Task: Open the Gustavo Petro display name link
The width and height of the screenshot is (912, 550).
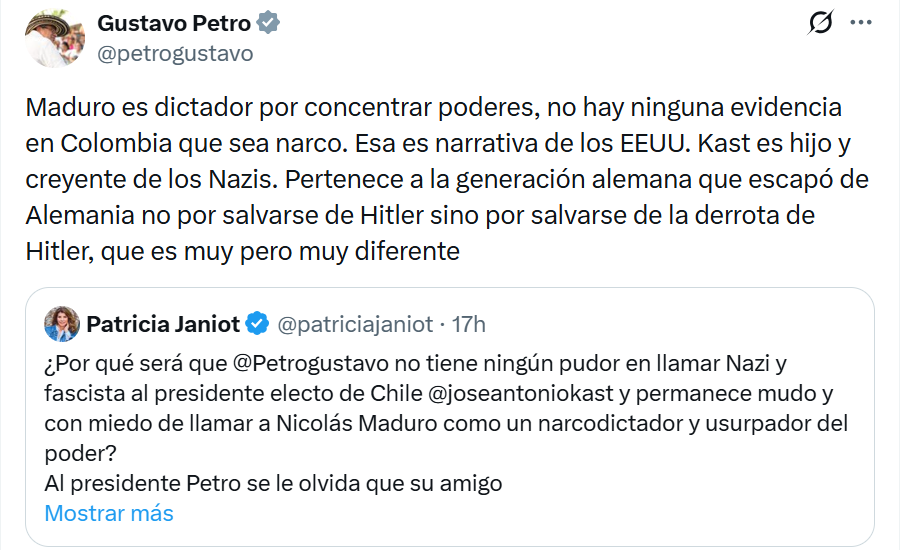Action: pyautogui.click(x=173, y=23)
